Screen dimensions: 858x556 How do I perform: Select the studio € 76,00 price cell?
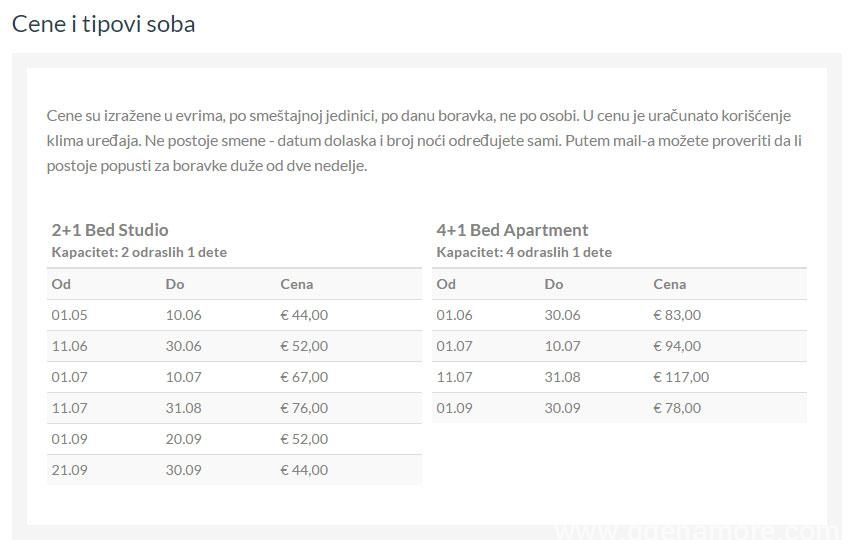304,408
